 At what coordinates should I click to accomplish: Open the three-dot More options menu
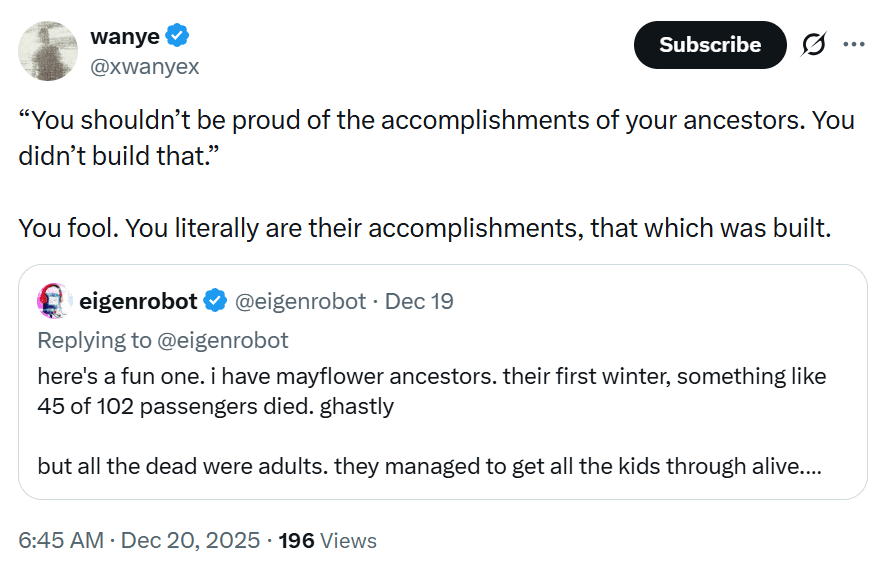point(854,44)
